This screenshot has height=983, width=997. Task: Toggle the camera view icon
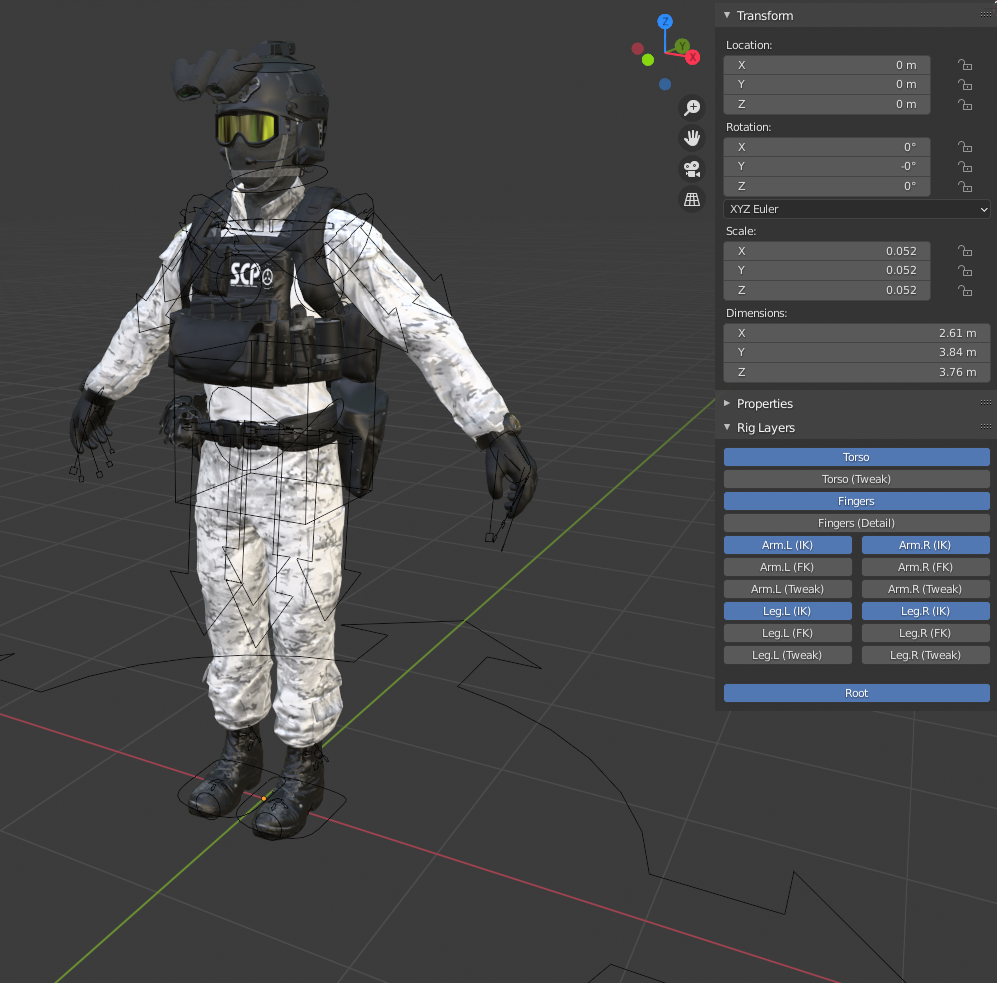pyautogui.click(x=692, y=169)
